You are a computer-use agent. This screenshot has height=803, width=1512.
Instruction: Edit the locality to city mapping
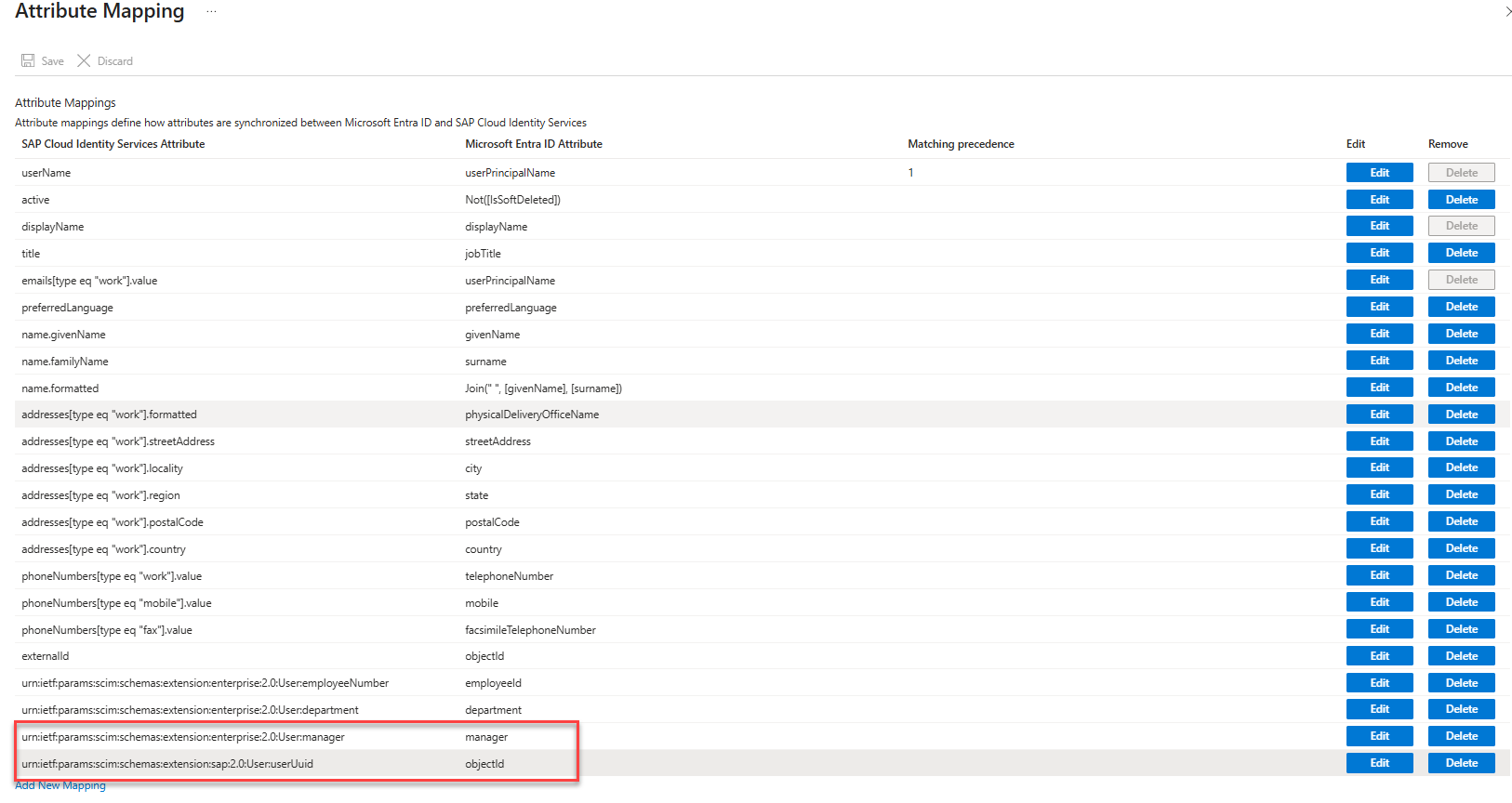pyautogui.click(x=1379, y=467)
